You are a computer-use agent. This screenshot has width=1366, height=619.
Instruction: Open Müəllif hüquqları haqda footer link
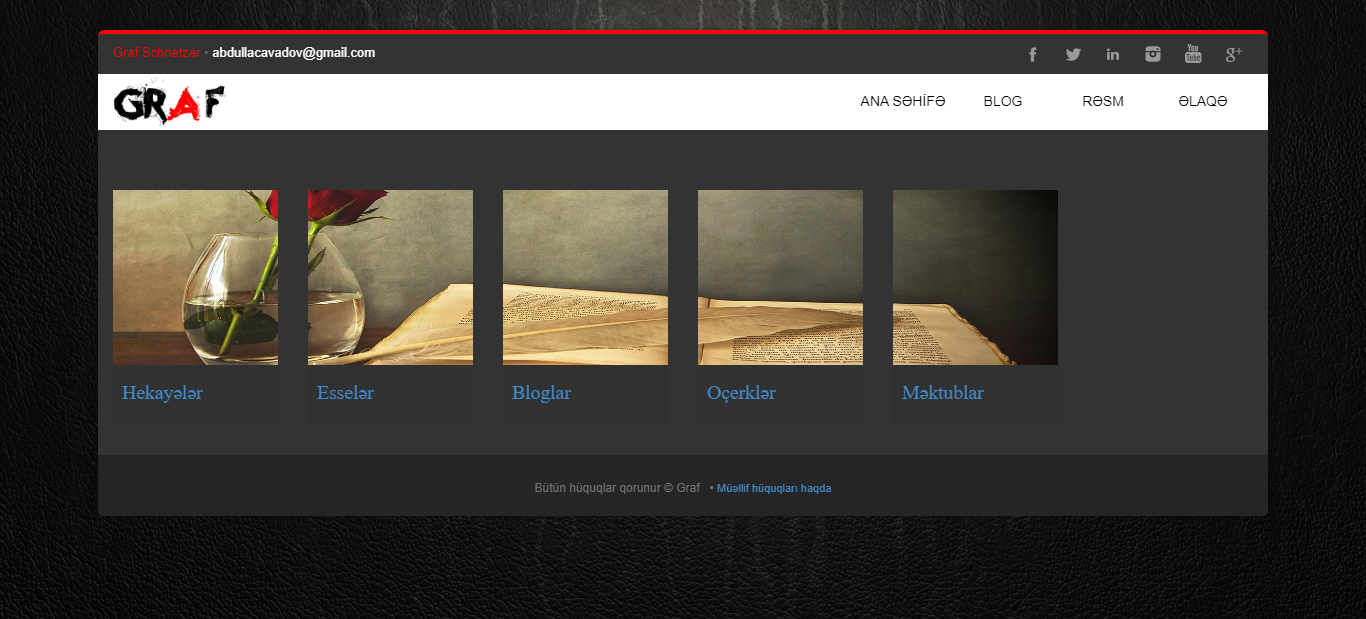coord(774,488)
